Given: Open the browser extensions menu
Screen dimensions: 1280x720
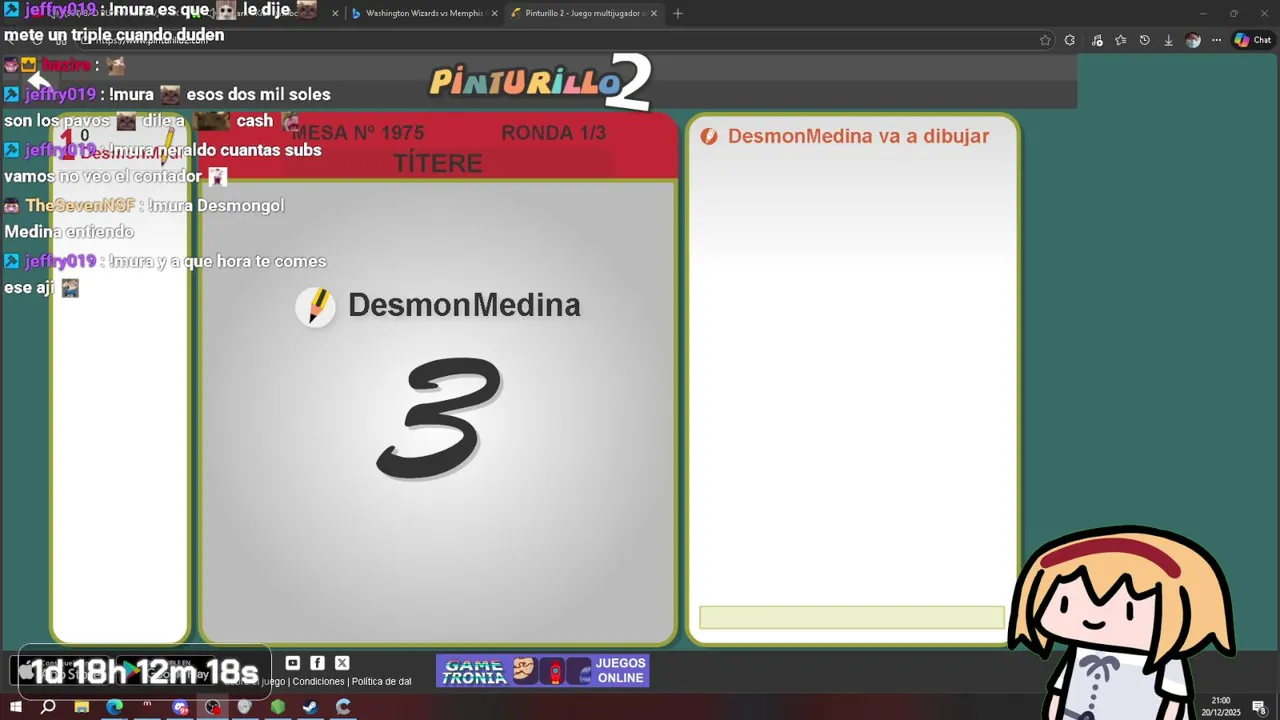Looking at the screenshot, I should pyautogui.click(x=1070, y=40).
